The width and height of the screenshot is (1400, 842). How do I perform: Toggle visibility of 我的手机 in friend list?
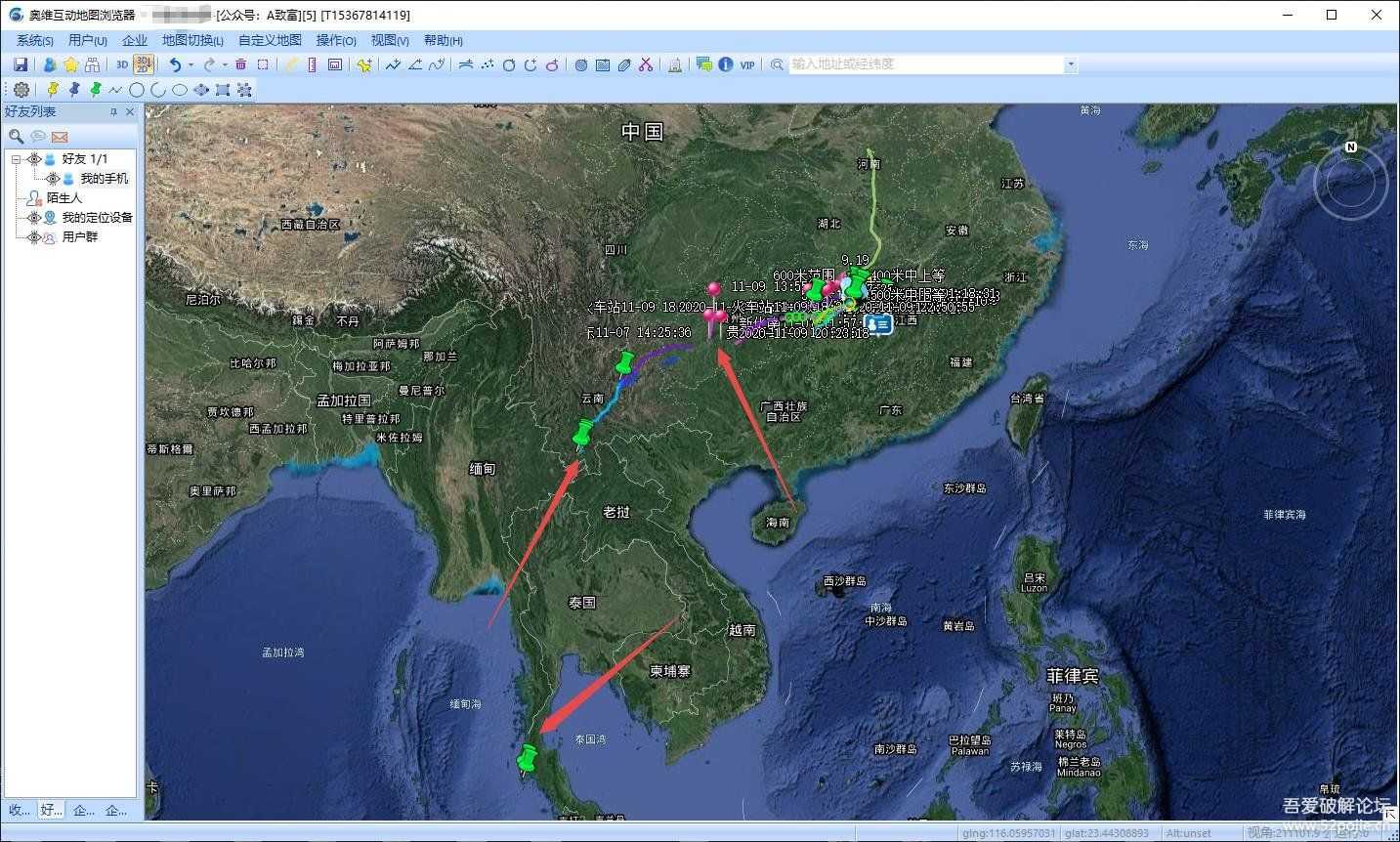point(52,179)
